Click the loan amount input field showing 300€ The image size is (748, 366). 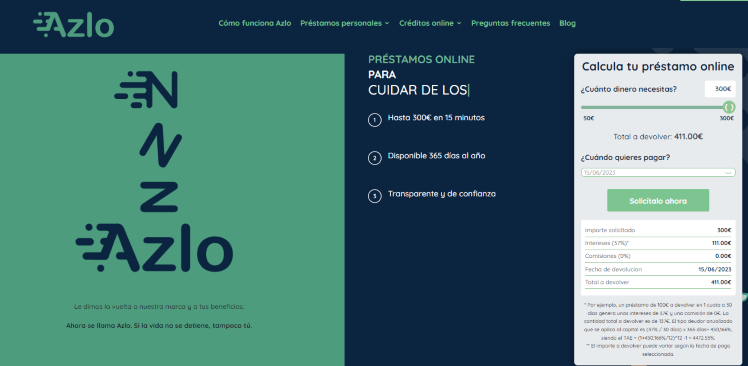tap(720, 89)
